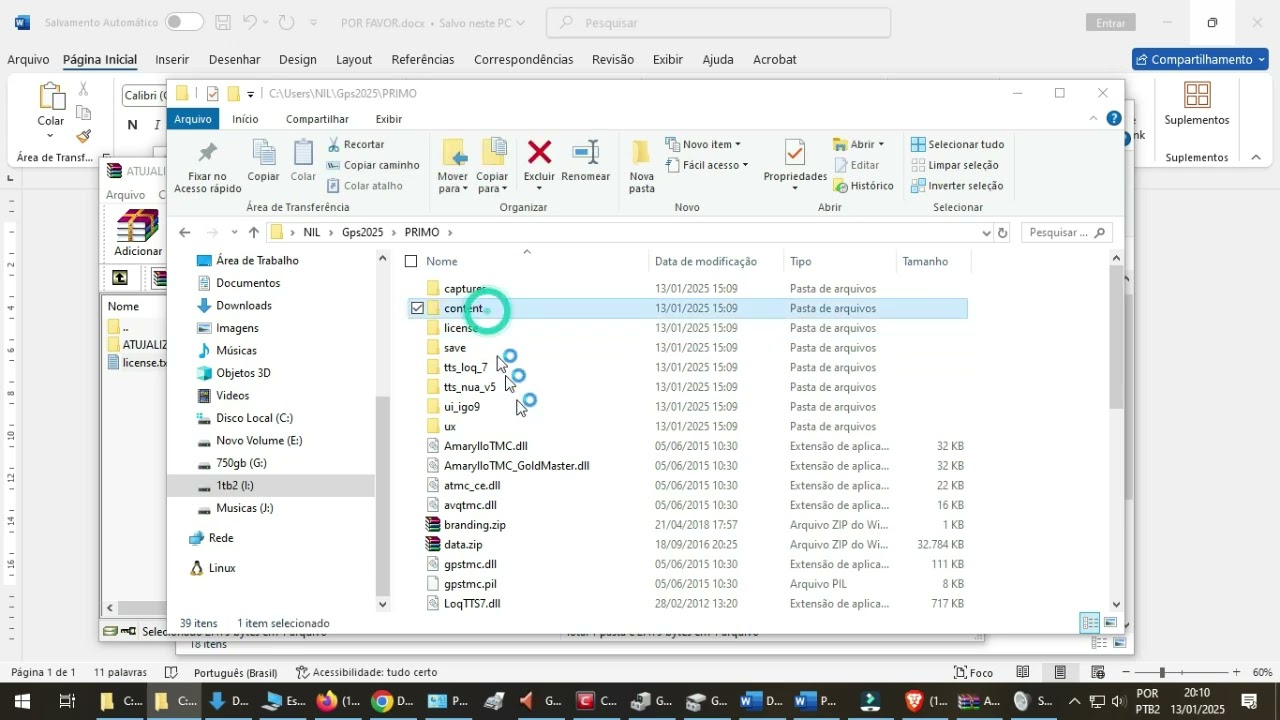Click Word's Format Painter brush icon
Screen dimensions: 1280x720
pos(84,136)
